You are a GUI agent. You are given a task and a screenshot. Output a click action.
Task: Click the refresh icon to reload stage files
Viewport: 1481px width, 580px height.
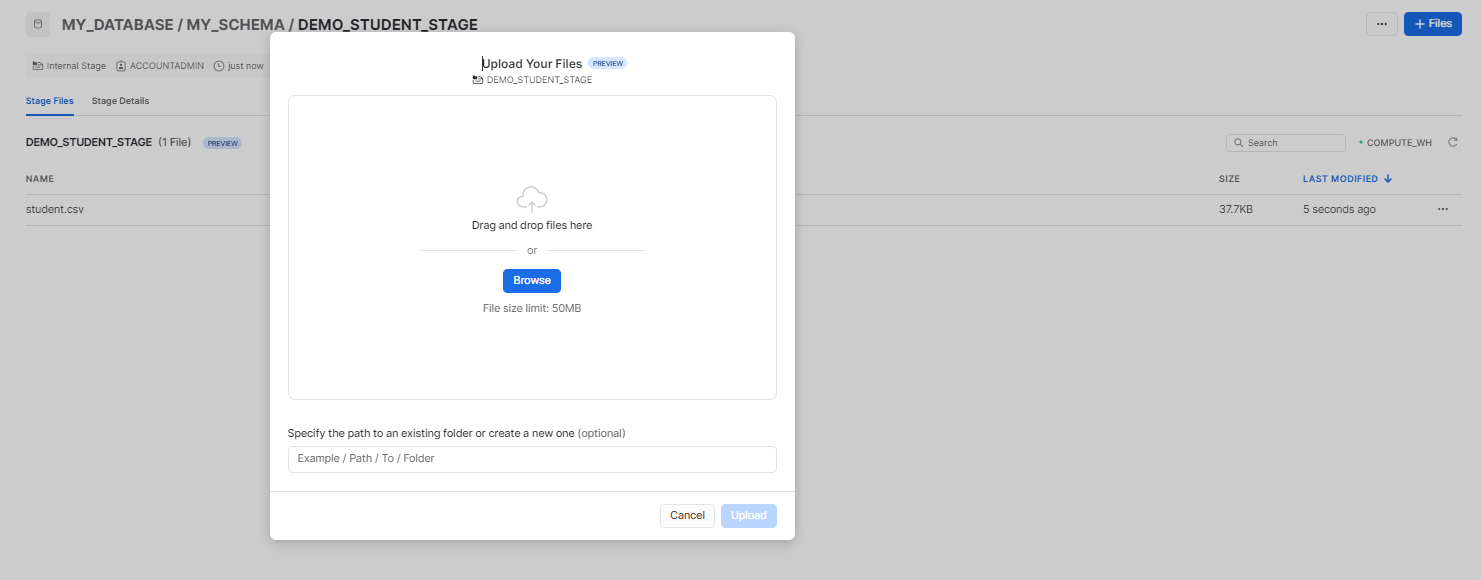pyautogui.click(x=1452, y=142)
